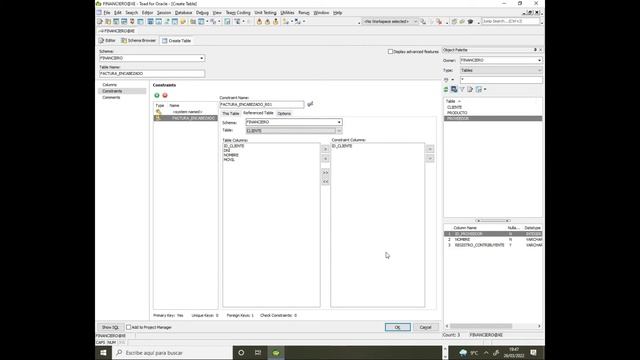The height and width of the screenshot is (360, 640).
Task: Click icon beside Constraint Name field
Action: coord(310,104)
